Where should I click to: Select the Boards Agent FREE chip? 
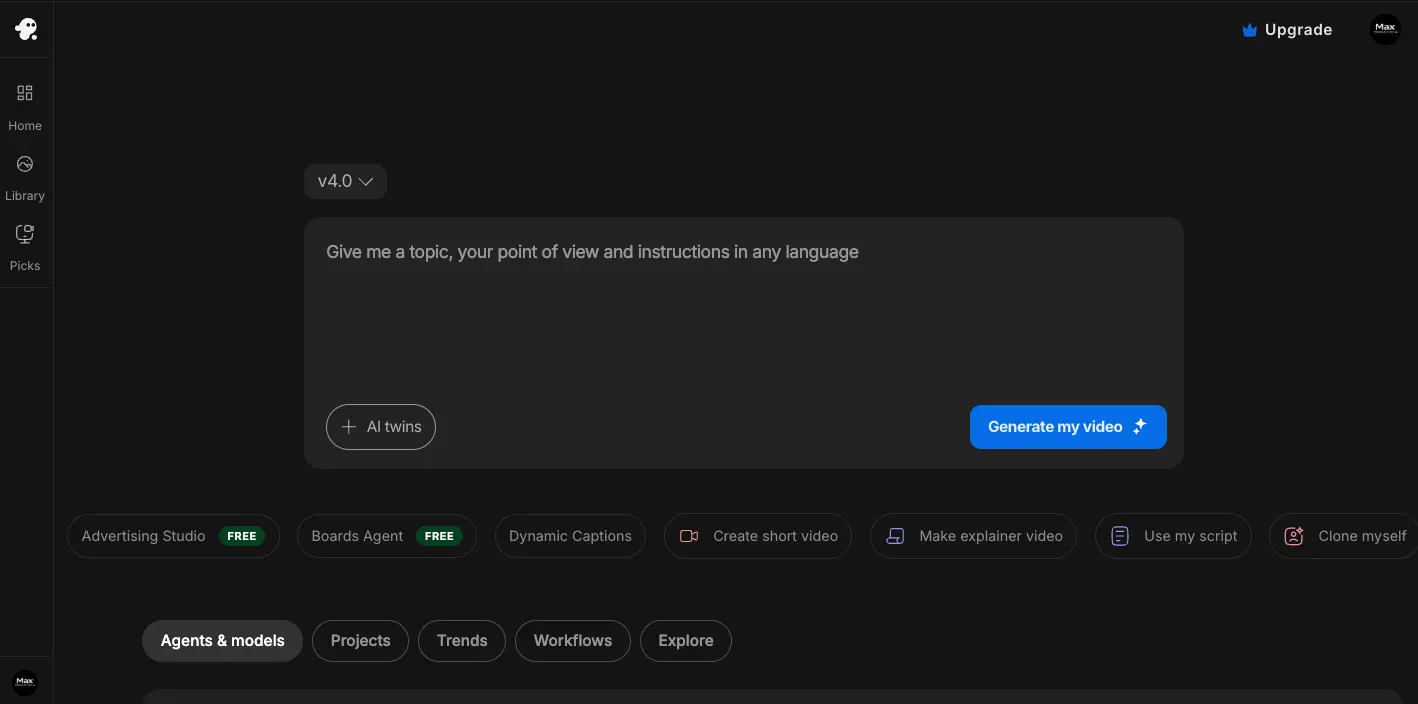click(386, 536)
